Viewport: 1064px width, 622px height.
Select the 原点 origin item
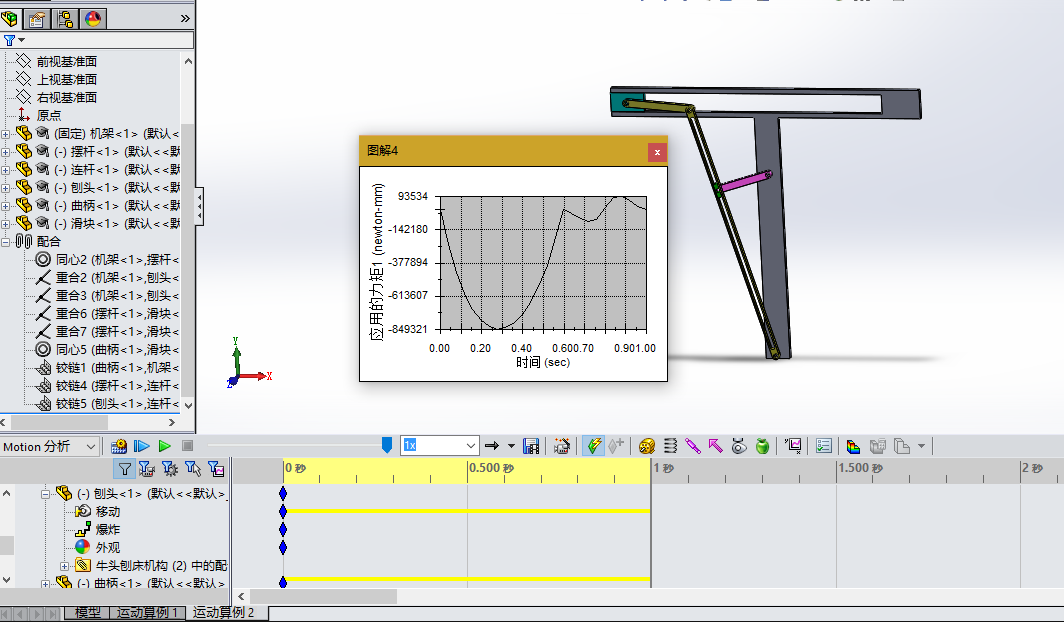click(x=49, y=115)
